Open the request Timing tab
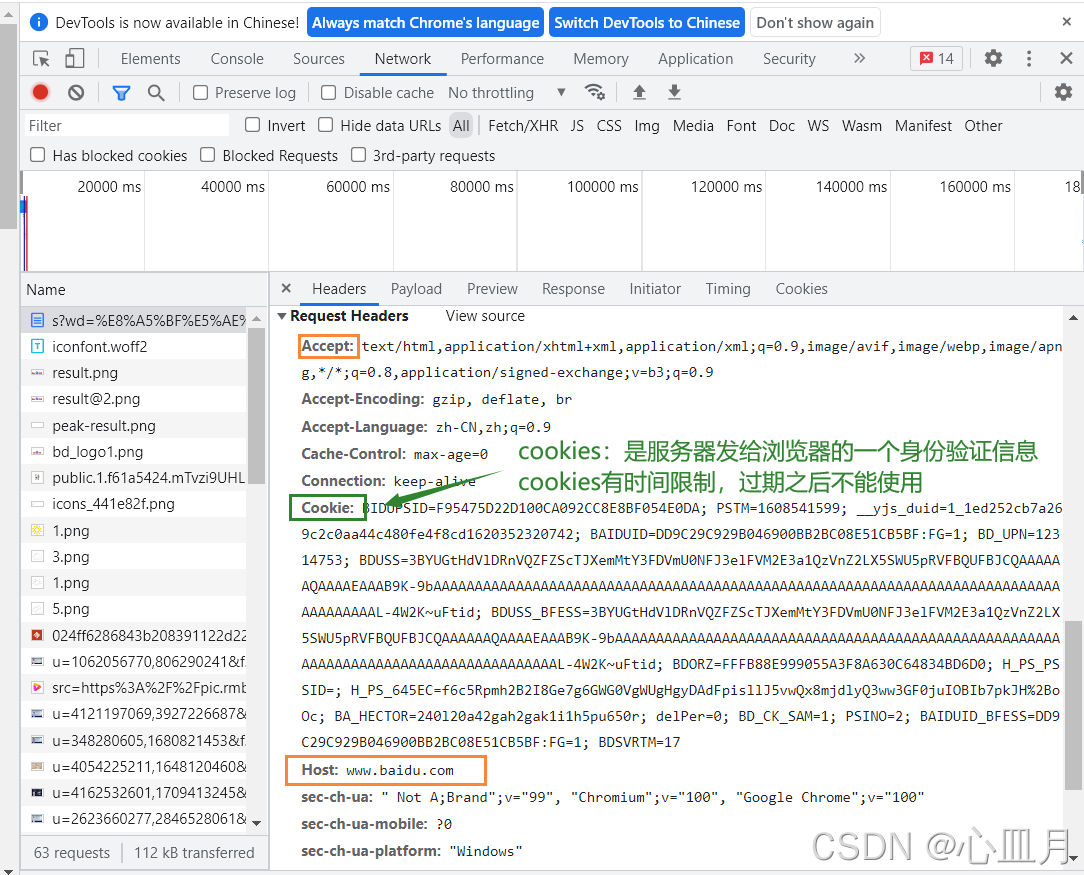The width and height of the screenshot is (1084, 875). (728, 289)
